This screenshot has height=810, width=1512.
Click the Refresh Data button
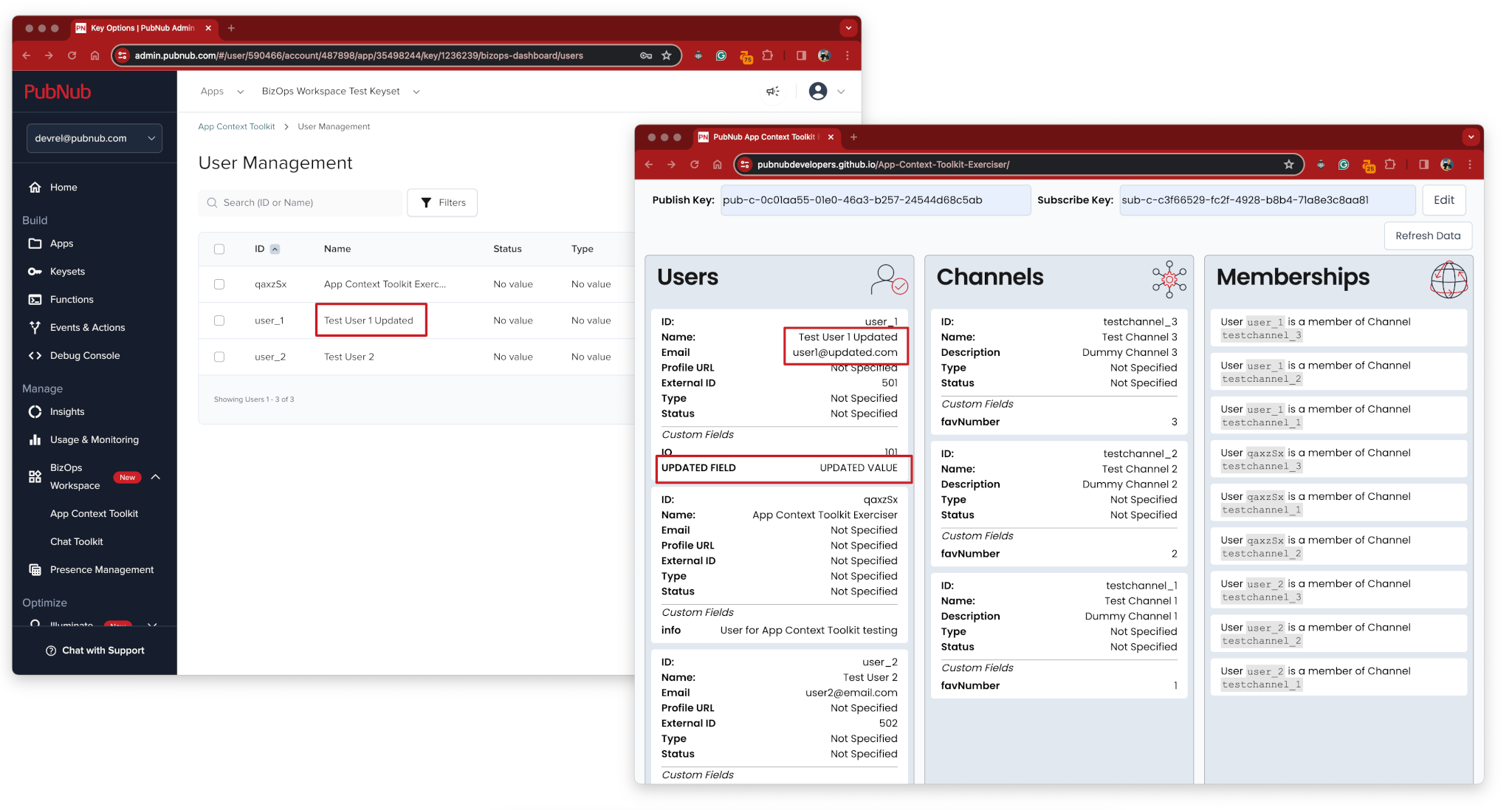point(1427,235)
